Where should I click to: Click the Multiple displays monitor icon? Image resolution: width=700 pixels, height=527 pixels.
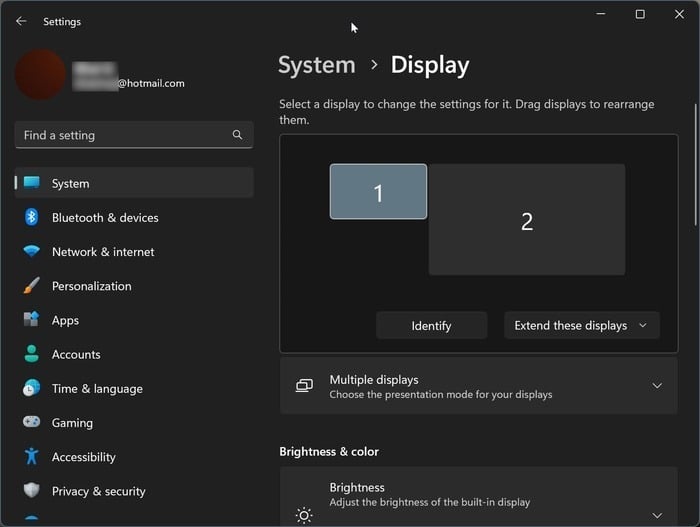click(304, 385)
